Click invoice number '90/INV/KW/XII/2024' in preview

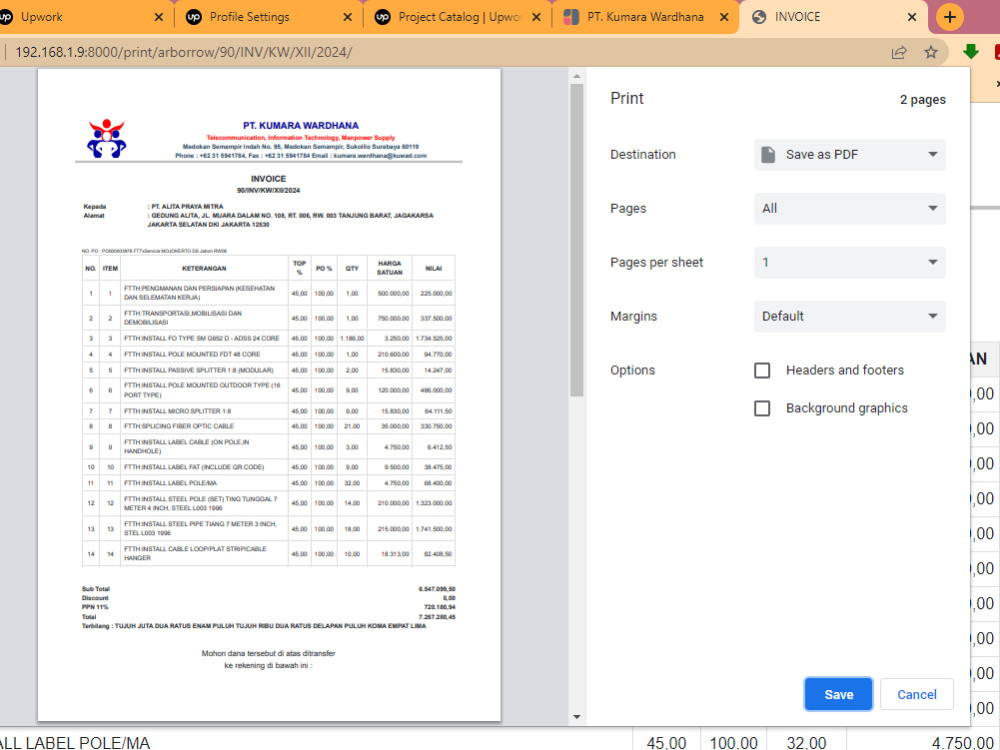(268, 190)
